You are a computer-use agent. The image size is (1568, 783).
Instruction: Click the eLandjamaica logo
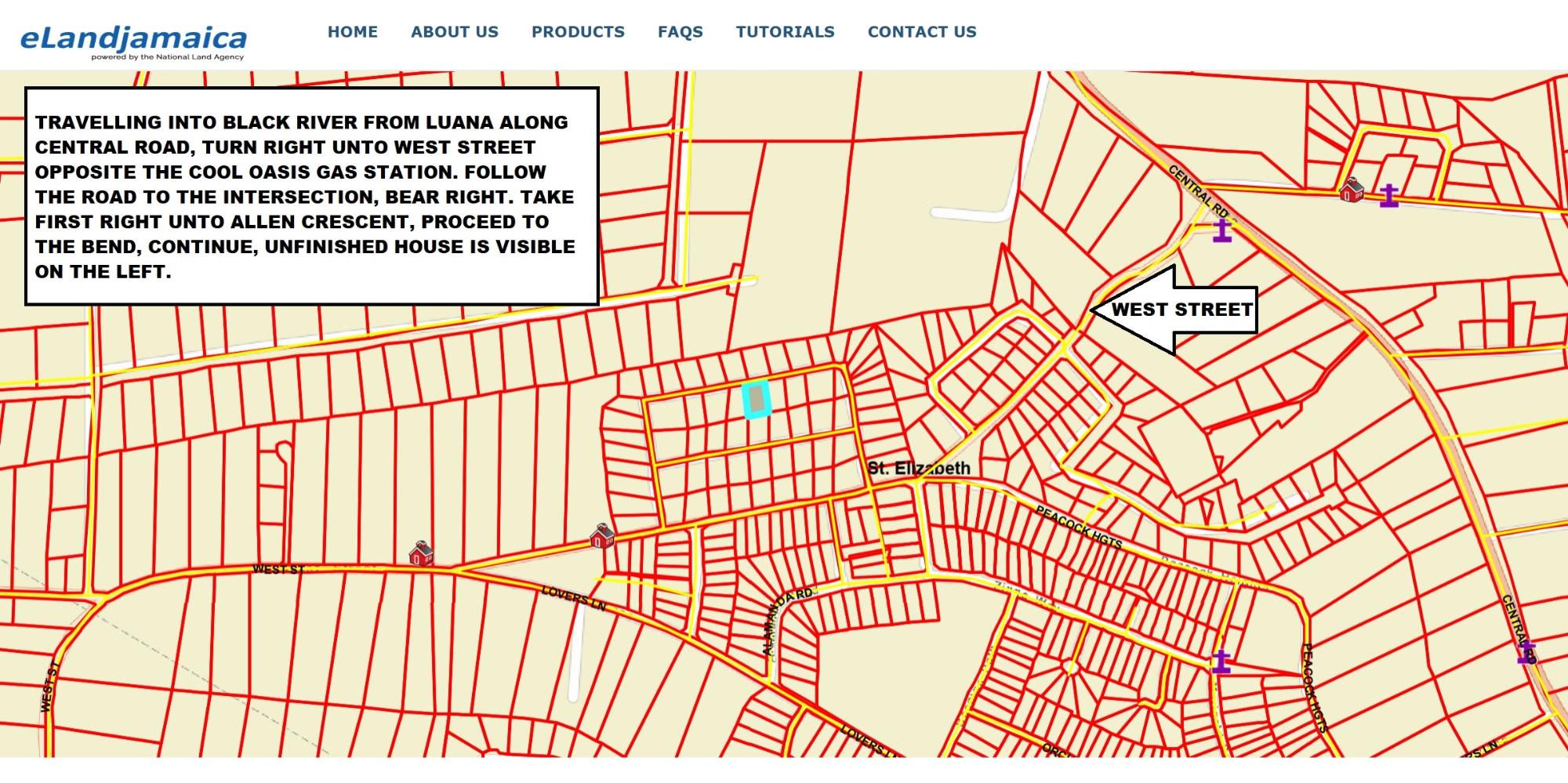[133, 42]
